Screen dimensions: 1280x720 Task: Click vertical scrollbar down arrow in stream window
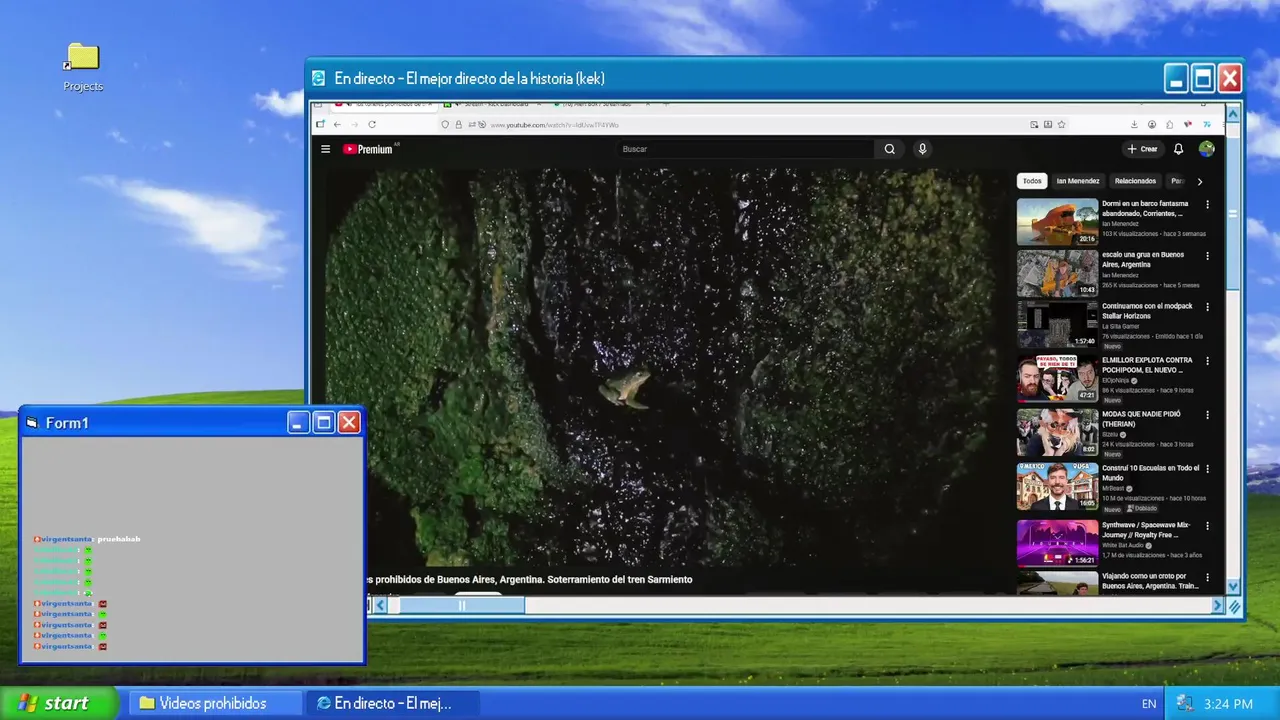(x=1233, y=587)
